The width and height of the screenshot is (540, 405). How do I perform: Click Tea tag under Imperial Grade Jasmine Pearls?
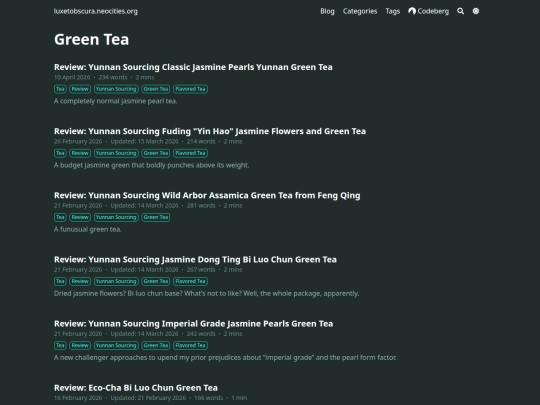[60, 345]
